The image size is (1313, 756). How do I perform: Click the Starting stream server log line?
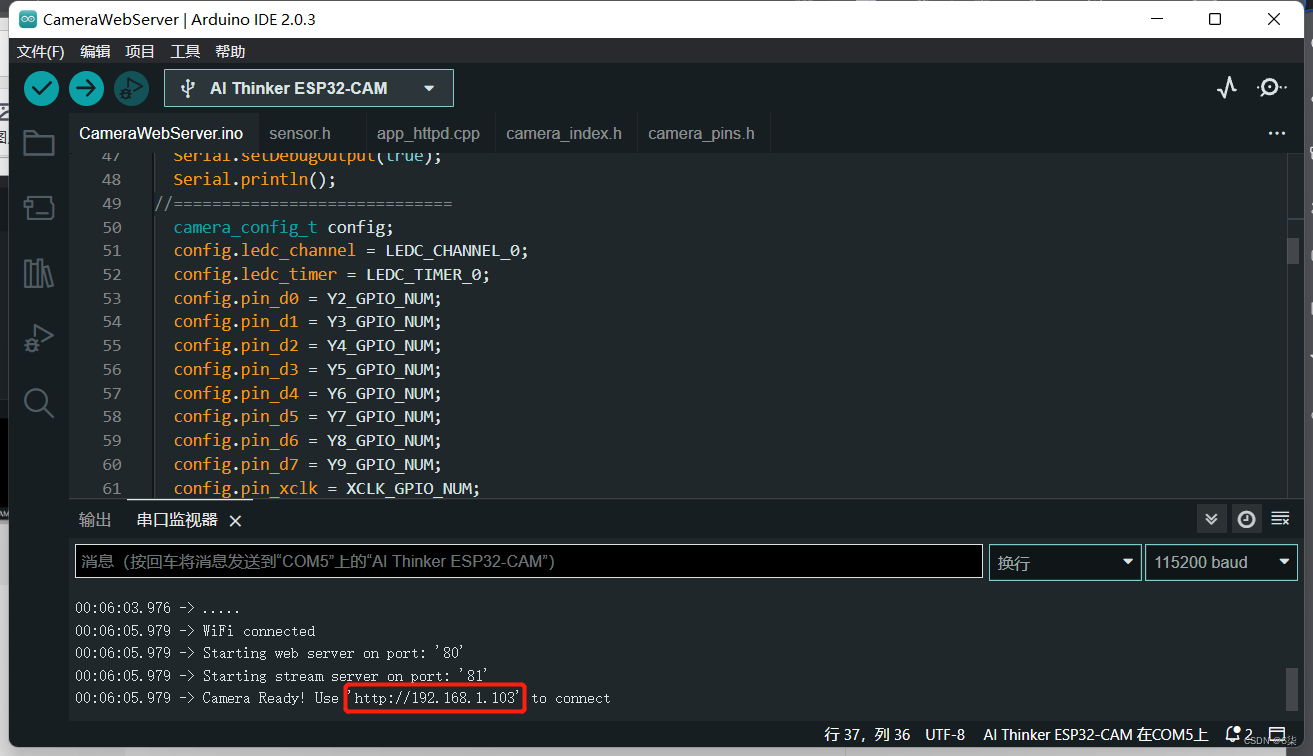(x=281, y=676)
